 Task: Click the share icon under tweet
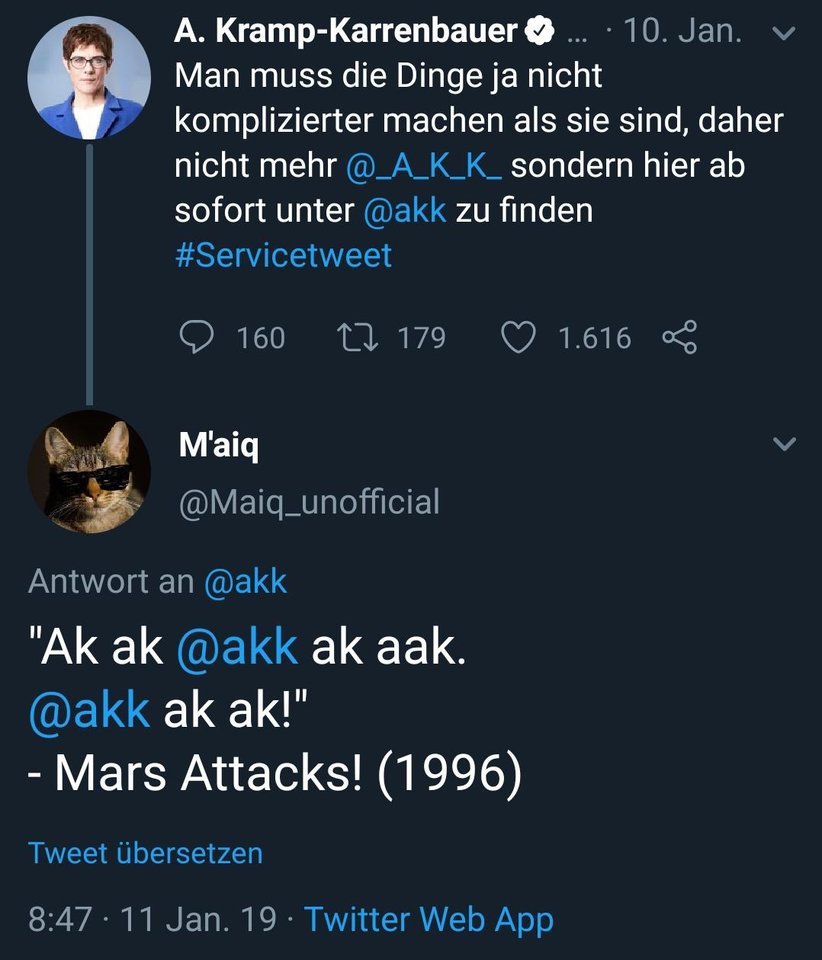679,338
